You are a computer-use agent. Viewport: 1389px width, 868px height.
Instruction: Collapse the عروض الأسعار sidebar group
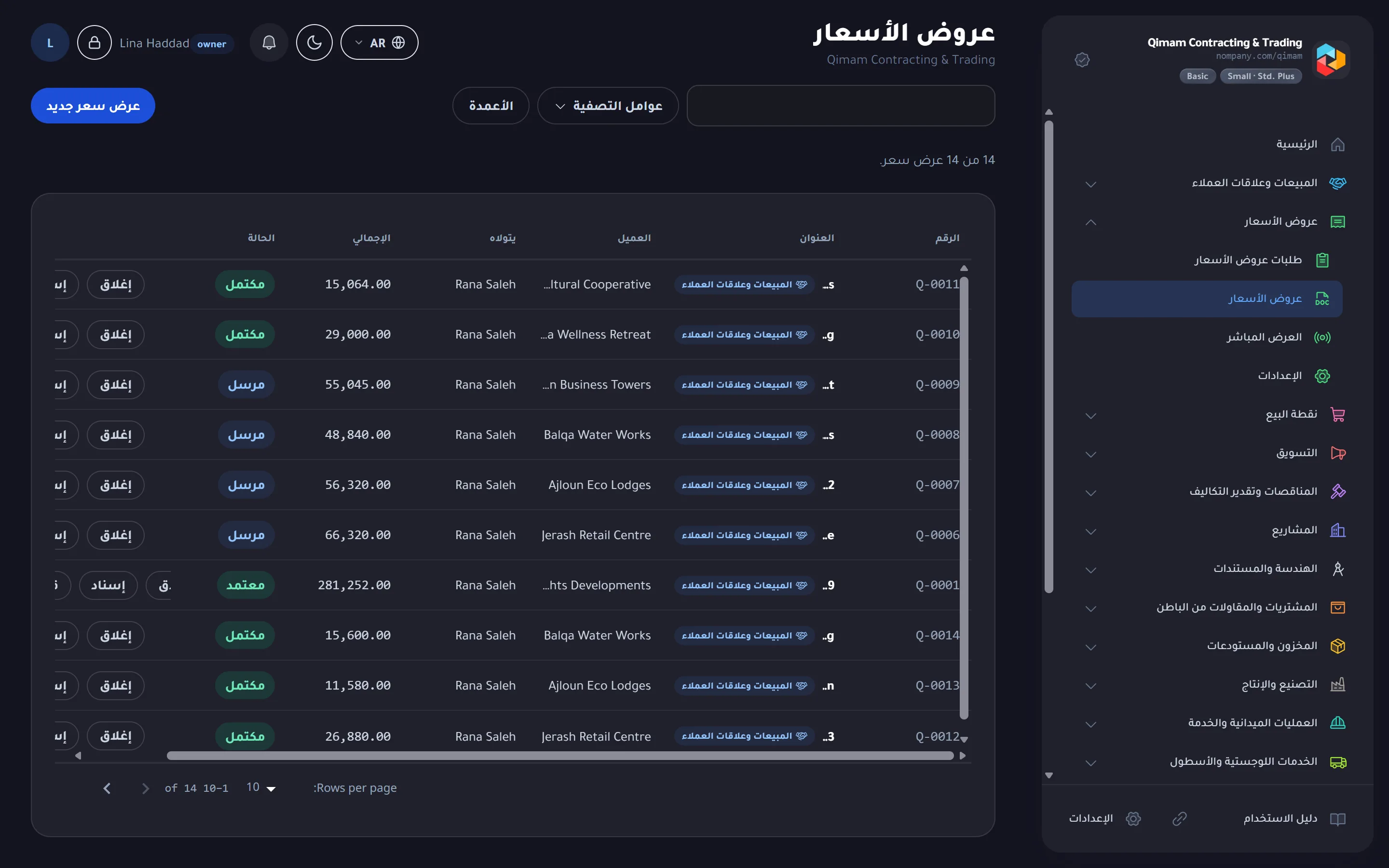(x=1090, y=222)
